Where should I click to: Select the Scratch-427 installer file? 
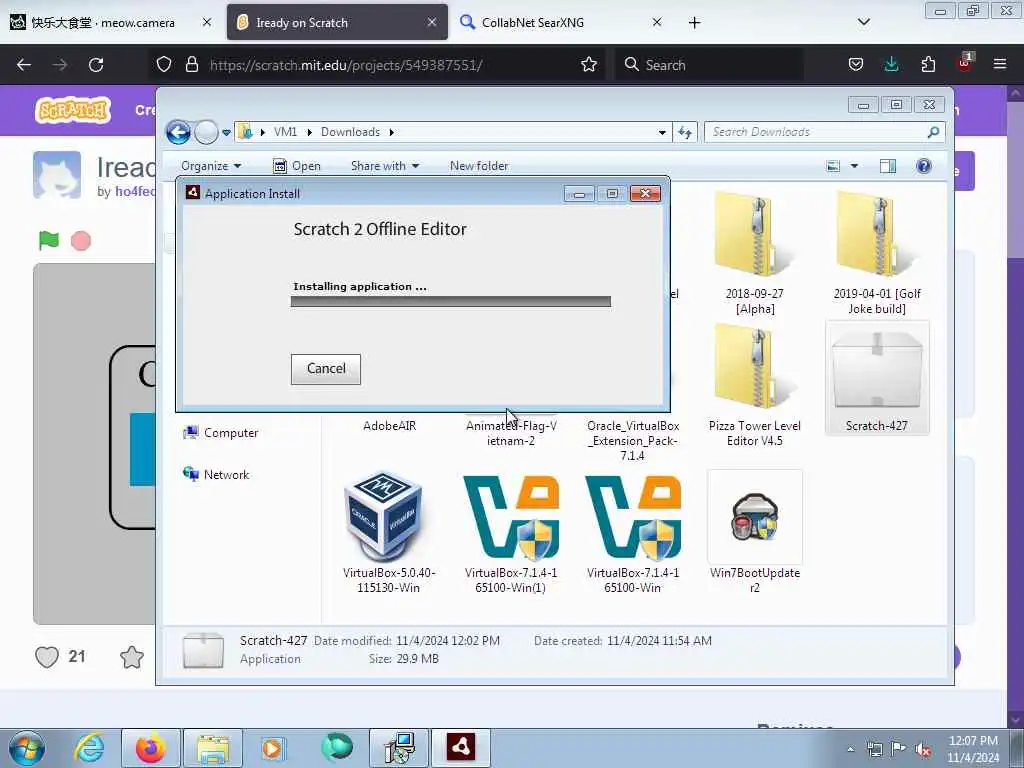pos(876,378)
